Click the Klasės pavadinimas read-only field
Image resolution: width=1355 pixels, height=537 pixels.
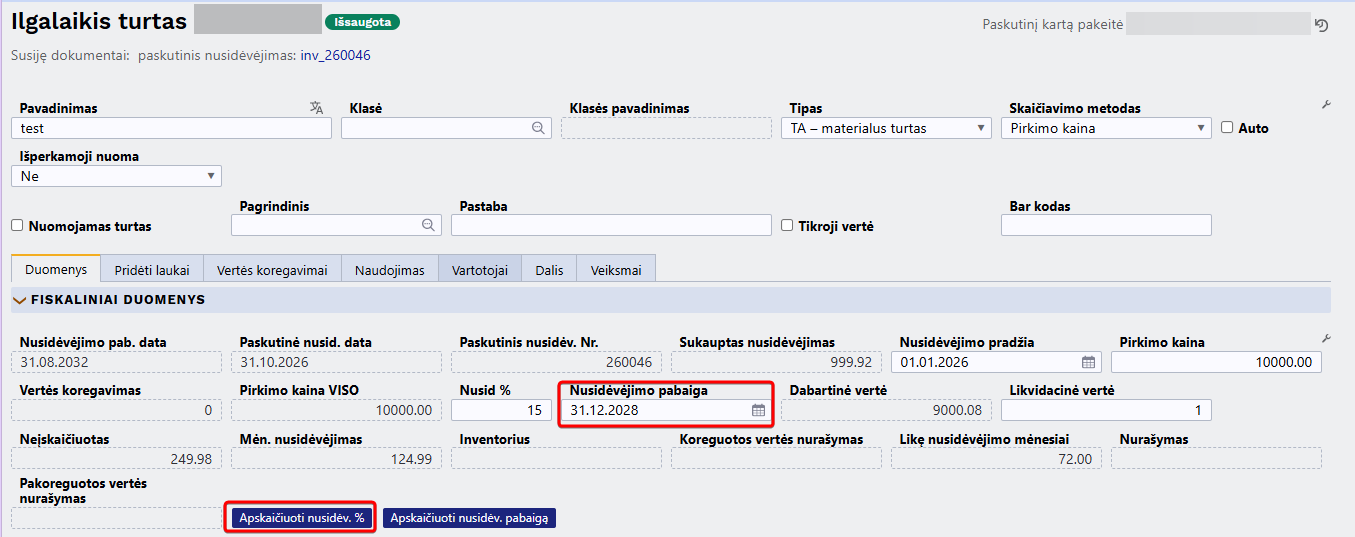coord(666,128)
